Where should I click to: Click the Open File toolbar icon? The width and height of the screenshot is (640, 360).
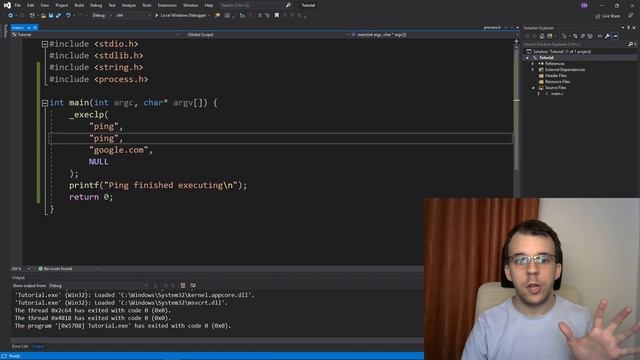[43, 16]
